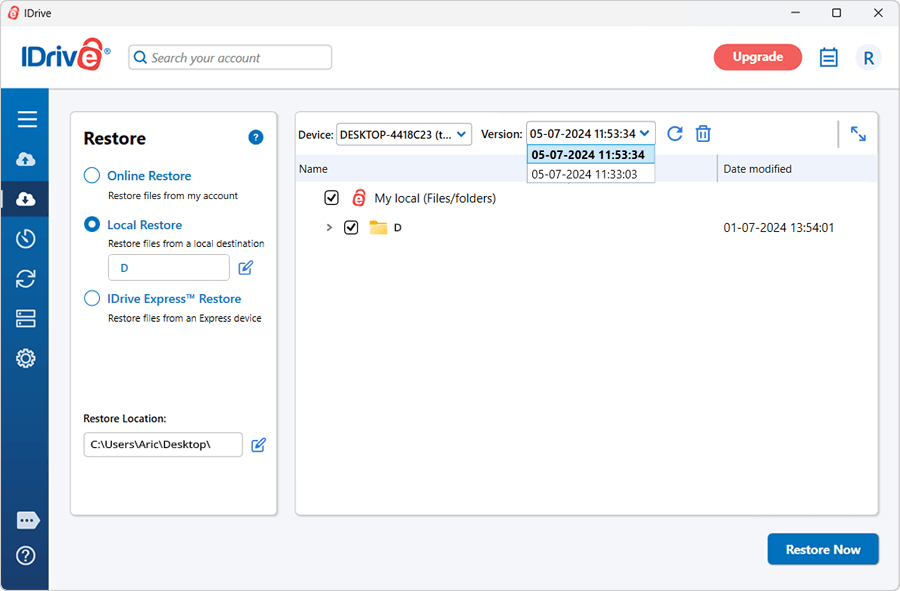900x591 pixels.
Task: Edit the local restore drive D
Action: [246, 268]
